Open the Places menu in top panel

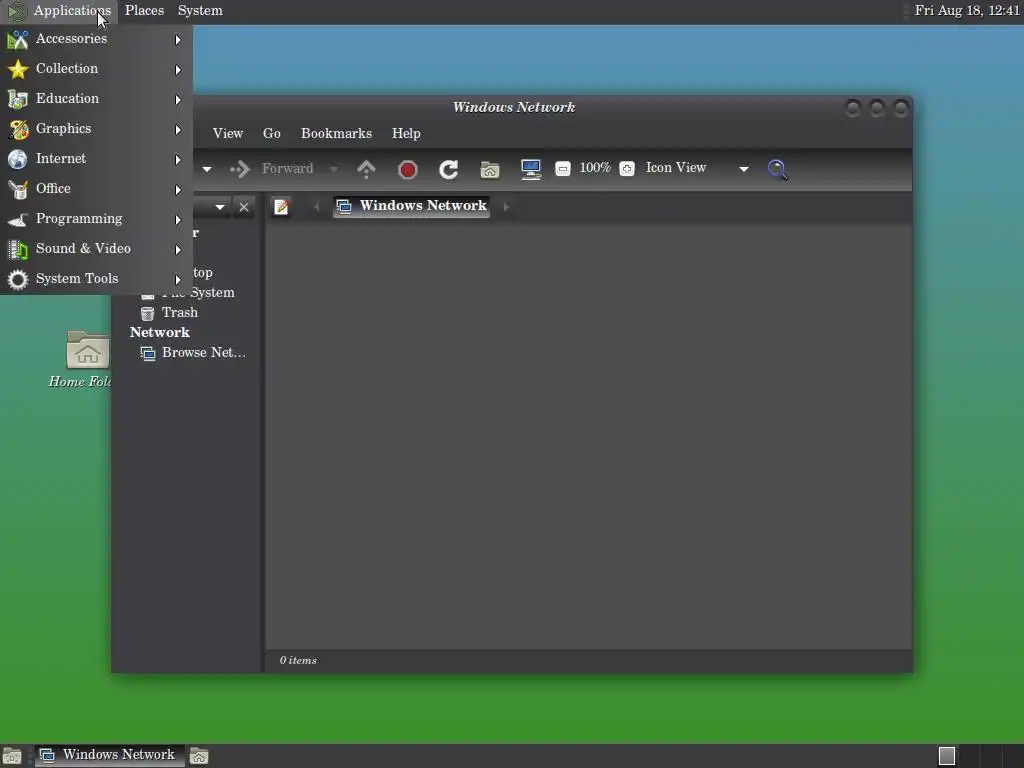tap(144, 10)
